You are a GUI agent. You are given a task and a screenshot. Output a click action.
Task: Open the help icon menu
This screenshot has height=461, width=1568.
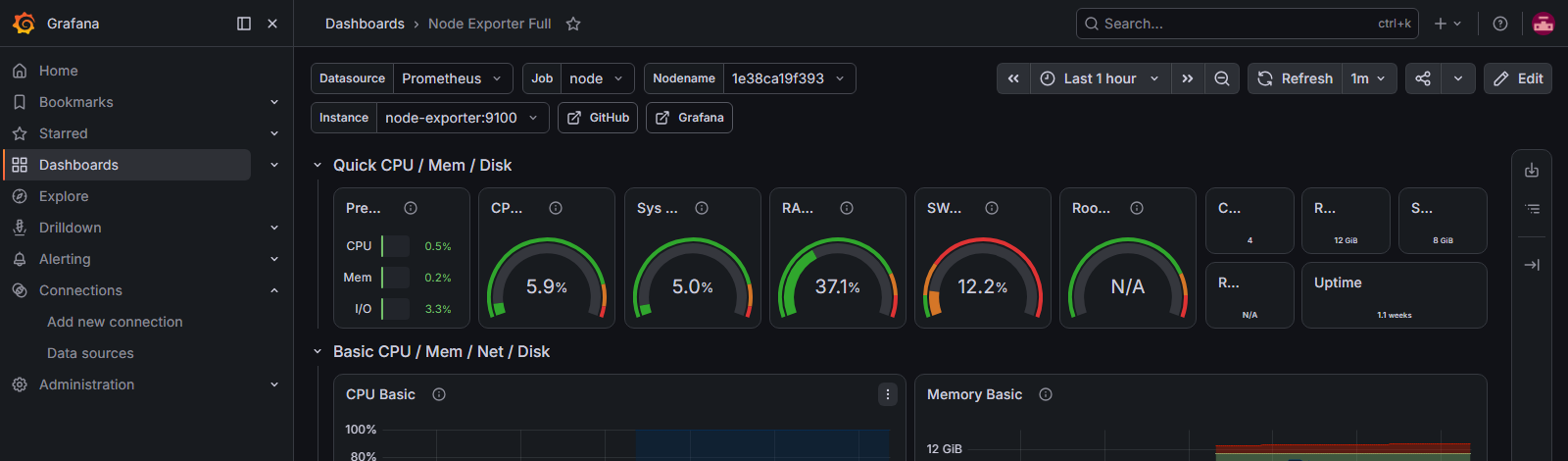[x=1500, y=24]
